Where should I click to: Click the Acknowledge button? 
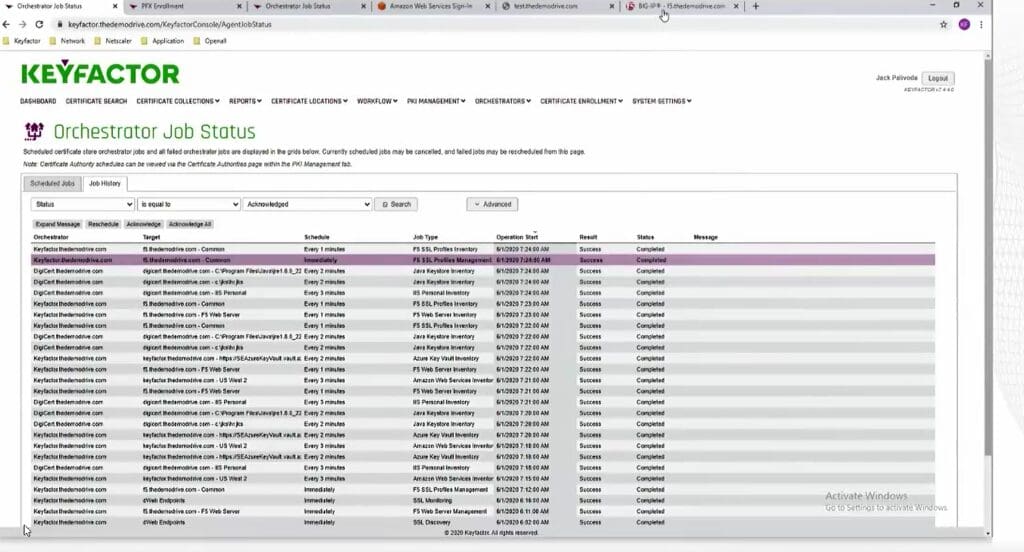(x=144, y=224)
